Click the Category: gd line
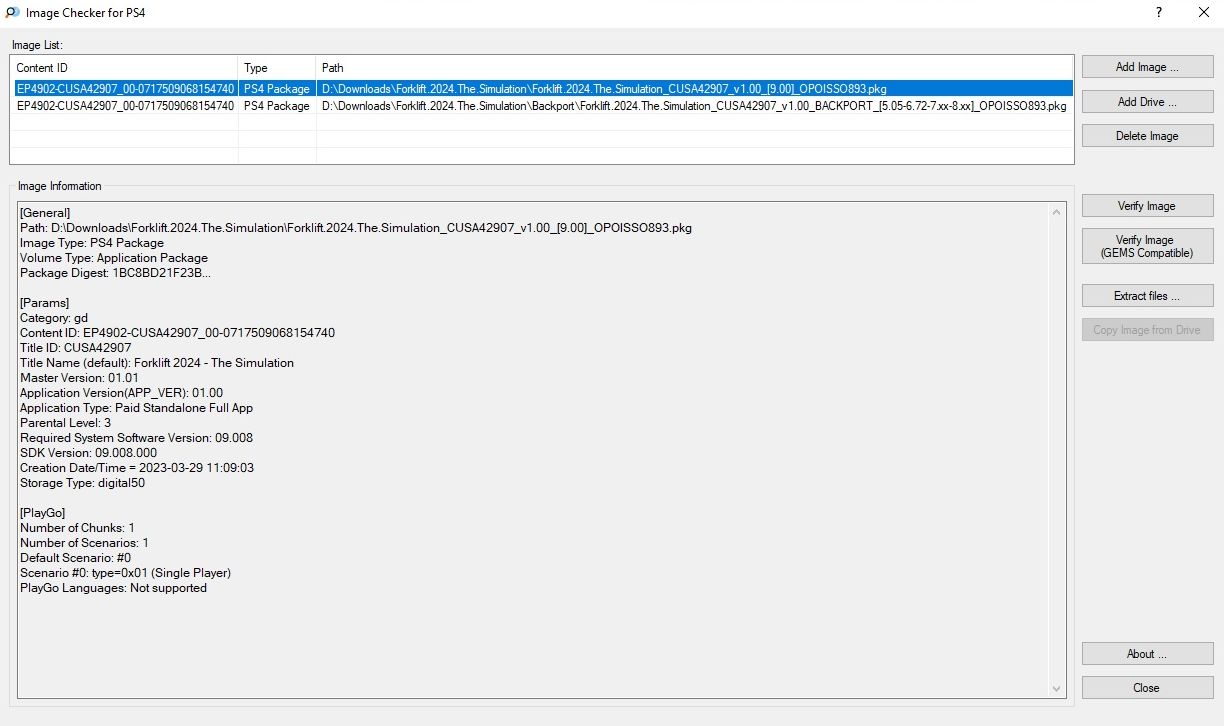The height and width of the screenshot is (726, 1224). coord(54,318)
